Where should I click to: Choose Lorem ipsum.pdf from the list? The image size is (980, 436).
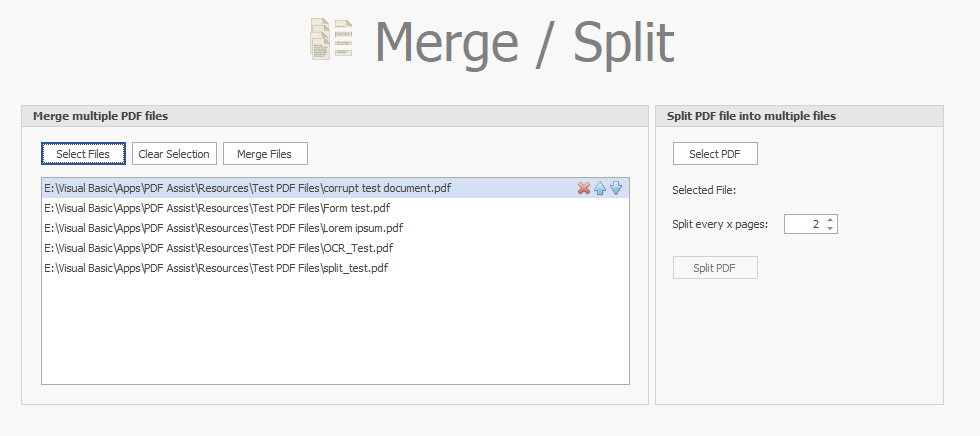(x=223, y=228)
